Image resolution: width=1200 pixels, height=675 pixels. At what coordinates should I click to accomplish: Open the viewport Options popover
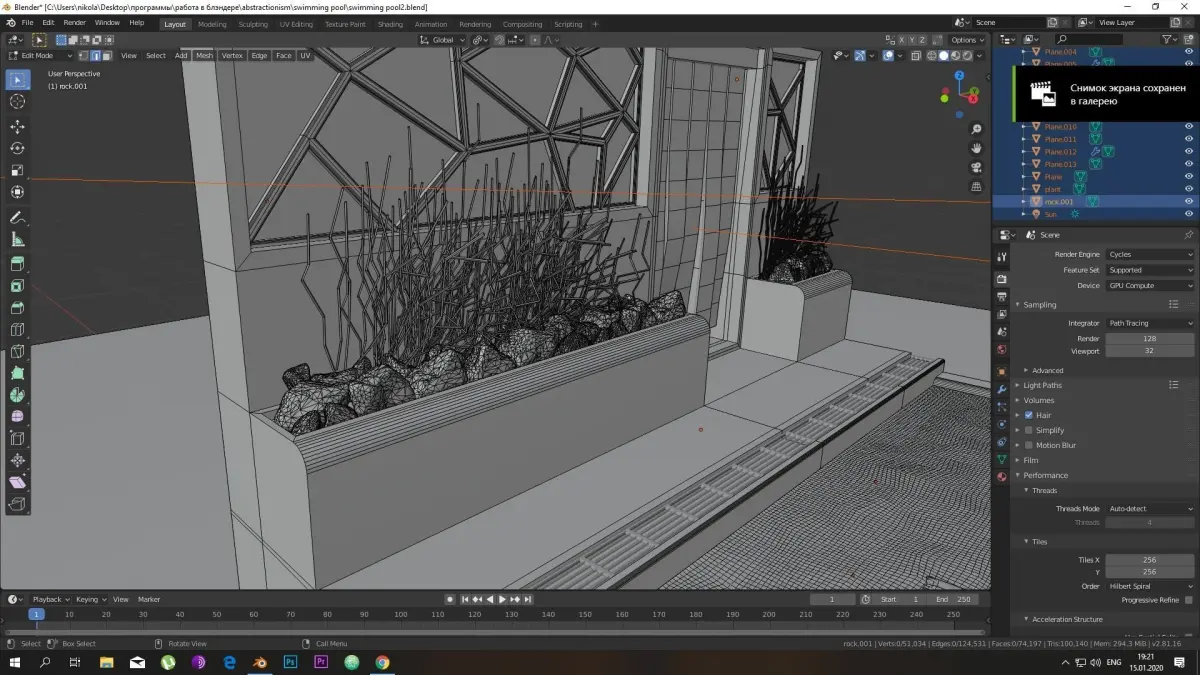(x=967, y=40)
